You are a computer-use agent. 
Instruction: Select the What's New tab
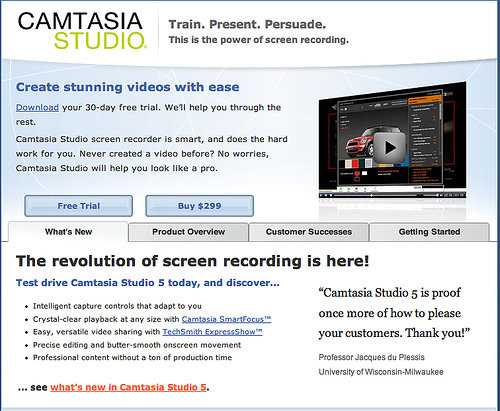coord(68,232)
